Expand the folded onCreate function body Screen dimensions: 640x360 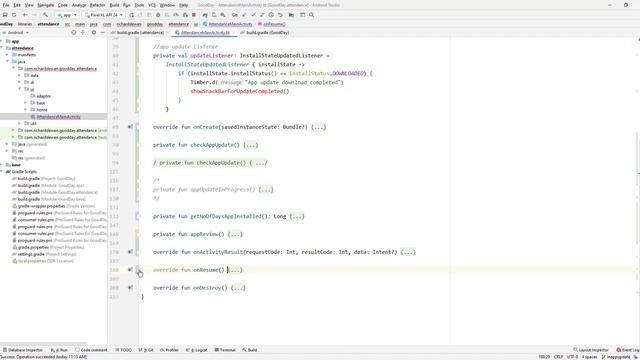(x=319, y=127)
